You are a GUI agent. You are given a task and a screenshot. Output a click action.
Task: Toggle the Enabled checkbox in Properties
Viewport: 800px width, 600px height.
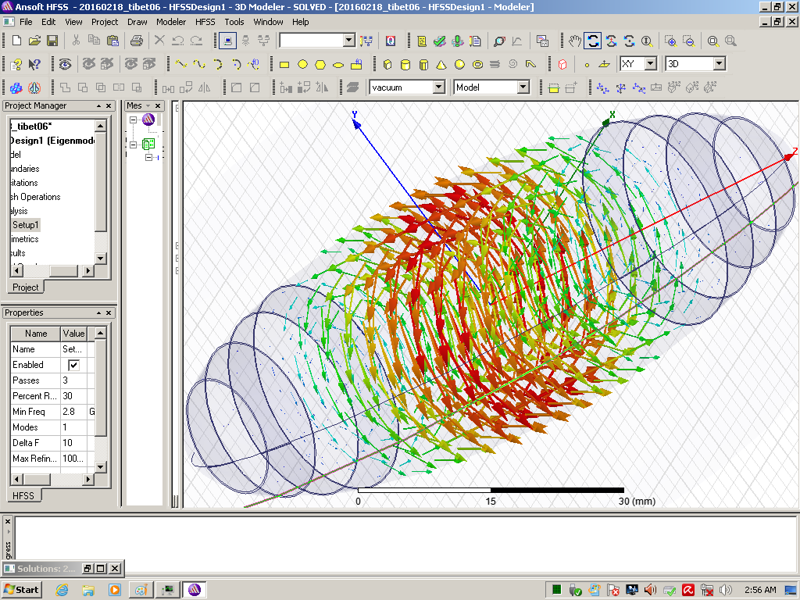[73, 365]
